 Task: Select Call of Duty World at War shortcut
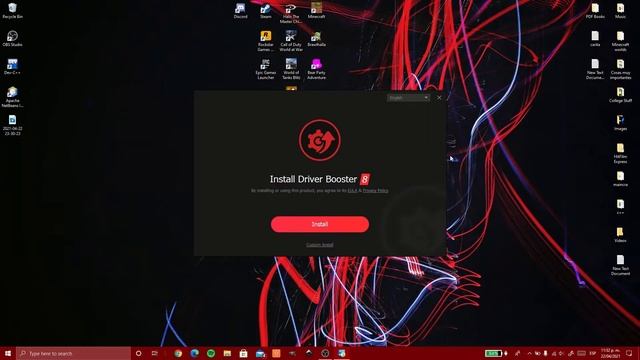tap(291, 41)
